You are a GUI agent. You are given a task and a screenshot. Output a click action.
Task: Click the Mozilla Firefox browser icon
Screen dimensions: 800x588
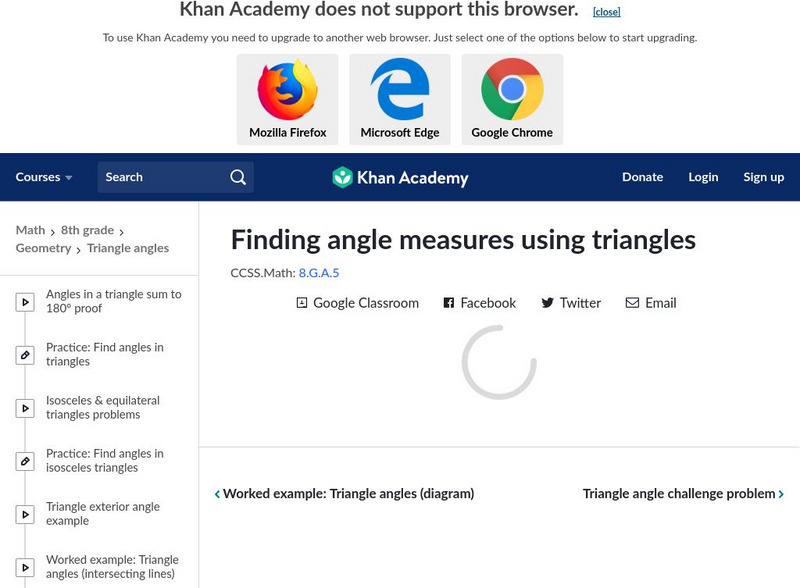(288, 91)
